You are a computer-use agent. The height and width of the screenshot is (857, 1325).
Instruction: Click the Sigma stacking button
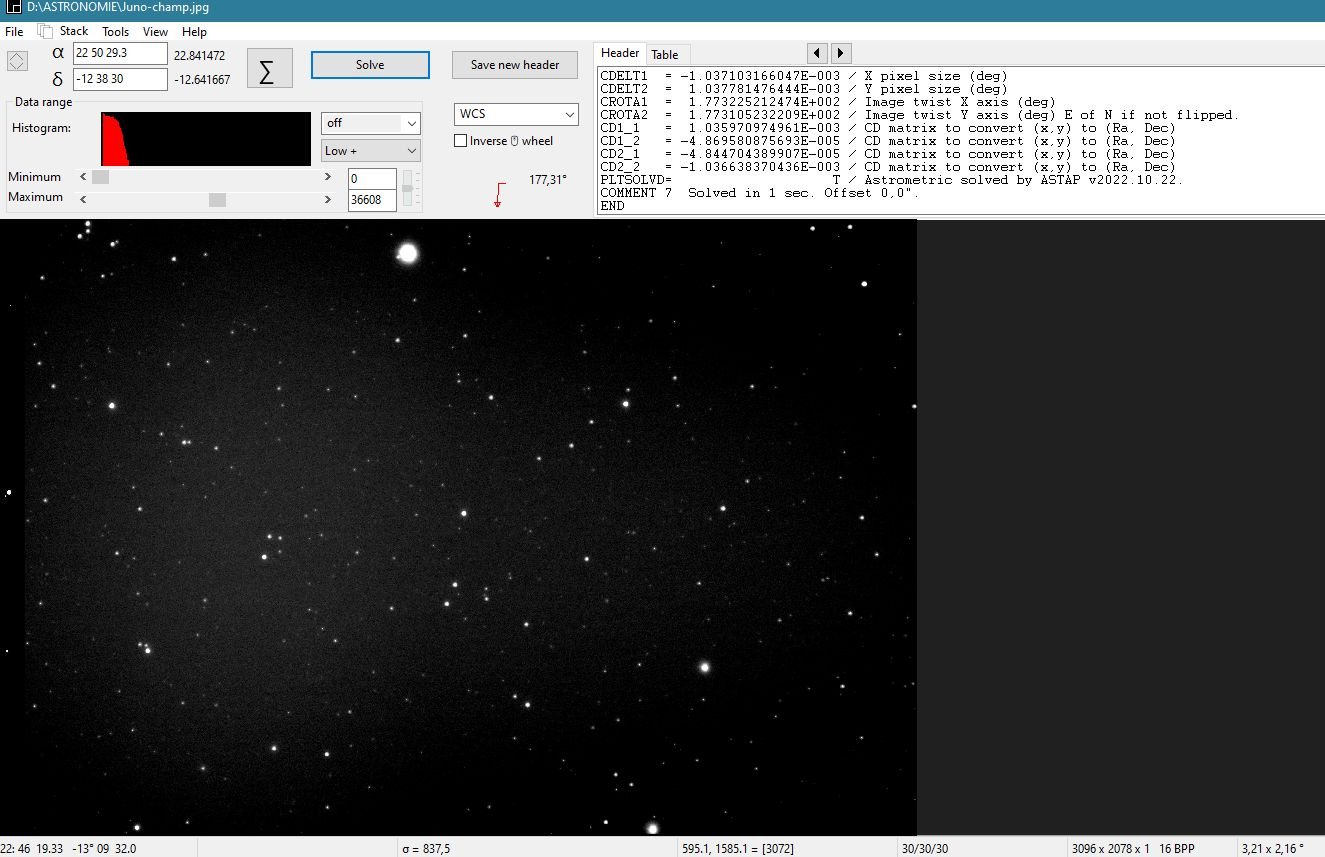pos(270,67)
